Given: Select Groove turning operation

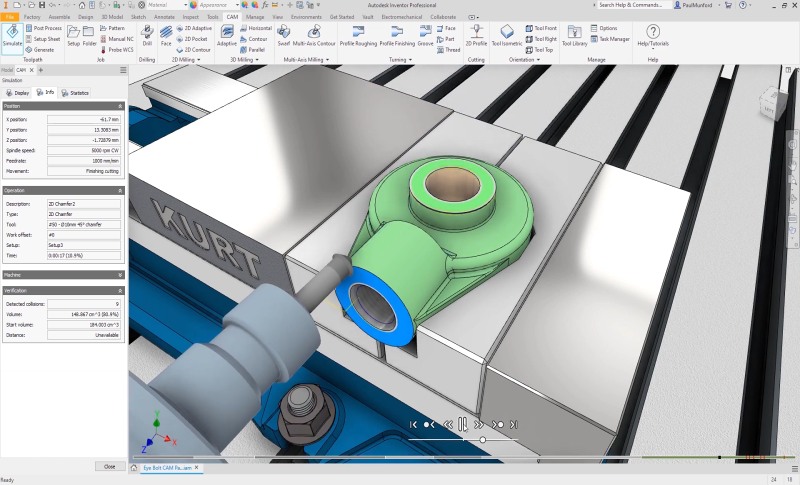Looking at the screenshot, I should coord(425,36).
